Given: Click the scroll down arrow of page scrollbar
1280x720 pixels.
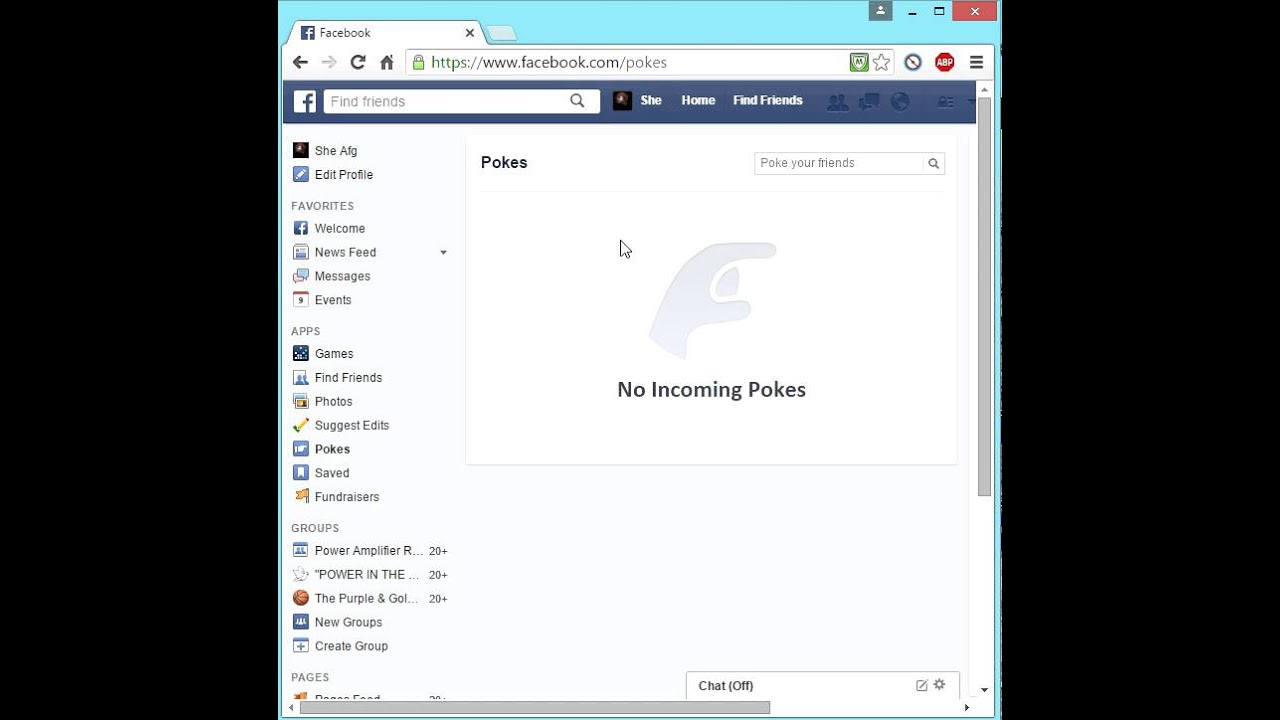Looking at the screenshot, I should (984, 690).
